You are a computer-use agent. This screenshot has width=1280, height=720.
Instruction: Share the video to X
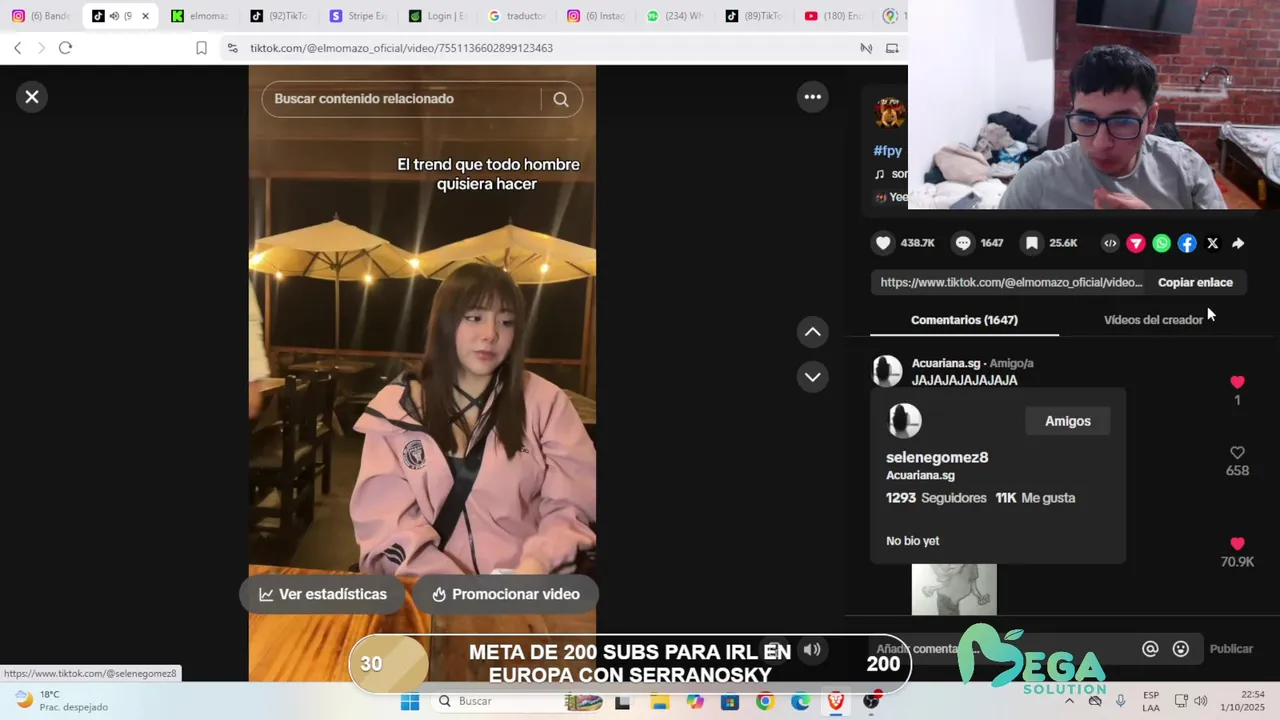1212,243
